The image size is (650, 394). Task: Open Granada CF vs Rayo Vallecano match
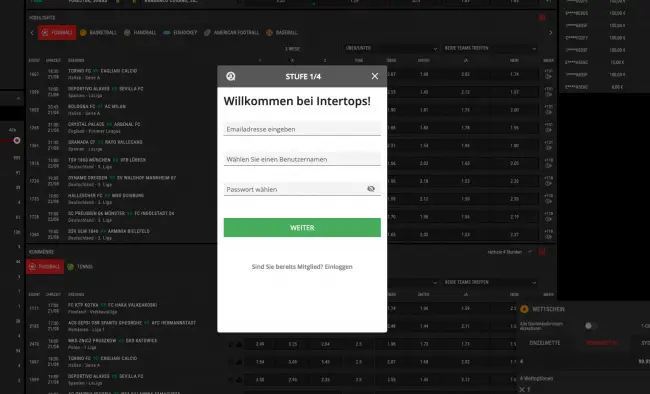pyautogui.click(x=105, y=142)
